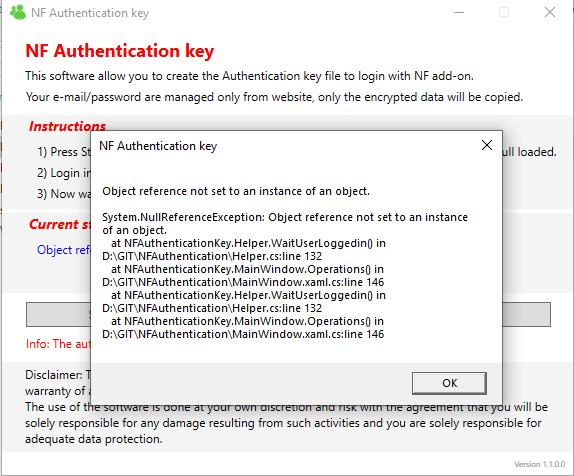The height and width of the screenshot is (476, 574).
Task: Click OK in the error dialog
Action: click(x=449, y=383)
